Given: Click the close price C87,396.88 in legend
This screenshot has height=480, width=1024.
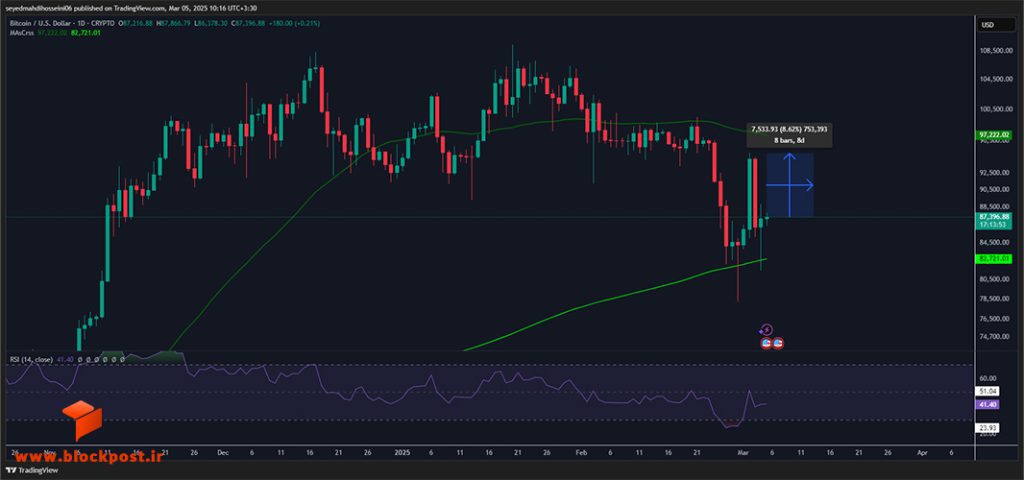Looking at the screenshot, I should [250, 24].
